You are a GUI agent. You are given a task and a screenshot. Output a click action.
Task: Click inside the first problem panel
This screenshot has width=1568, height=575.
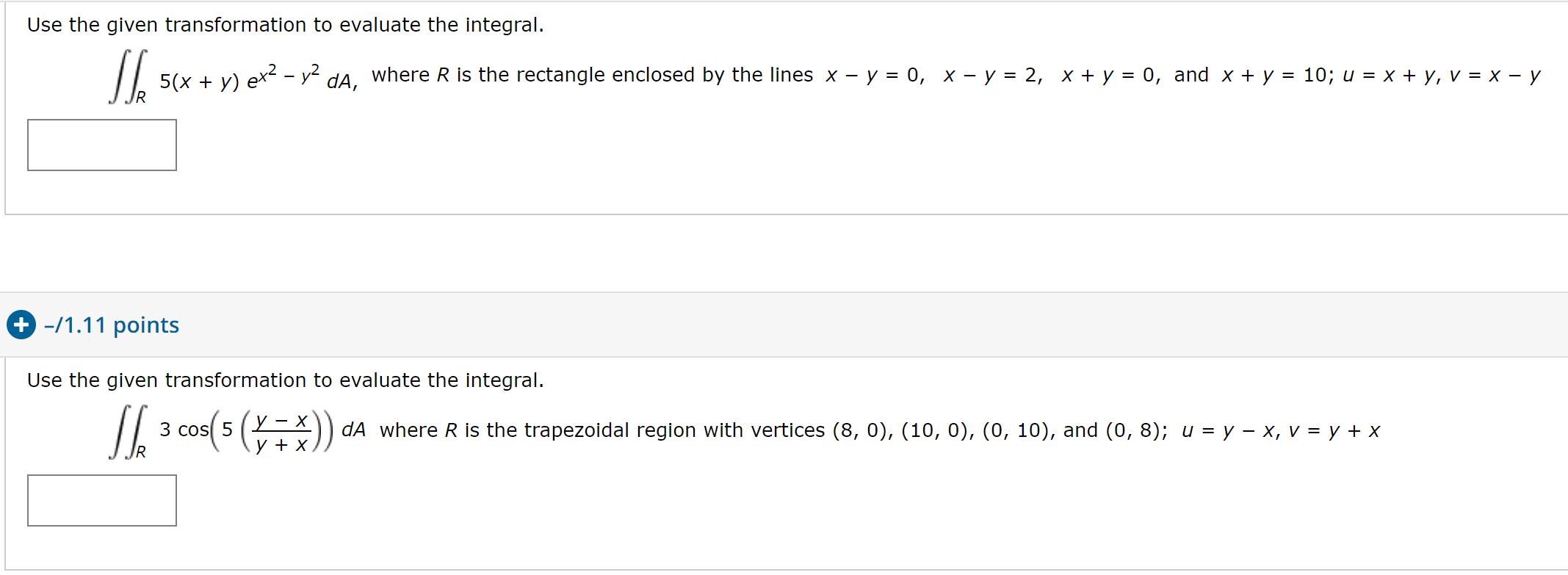pos(734,184)
